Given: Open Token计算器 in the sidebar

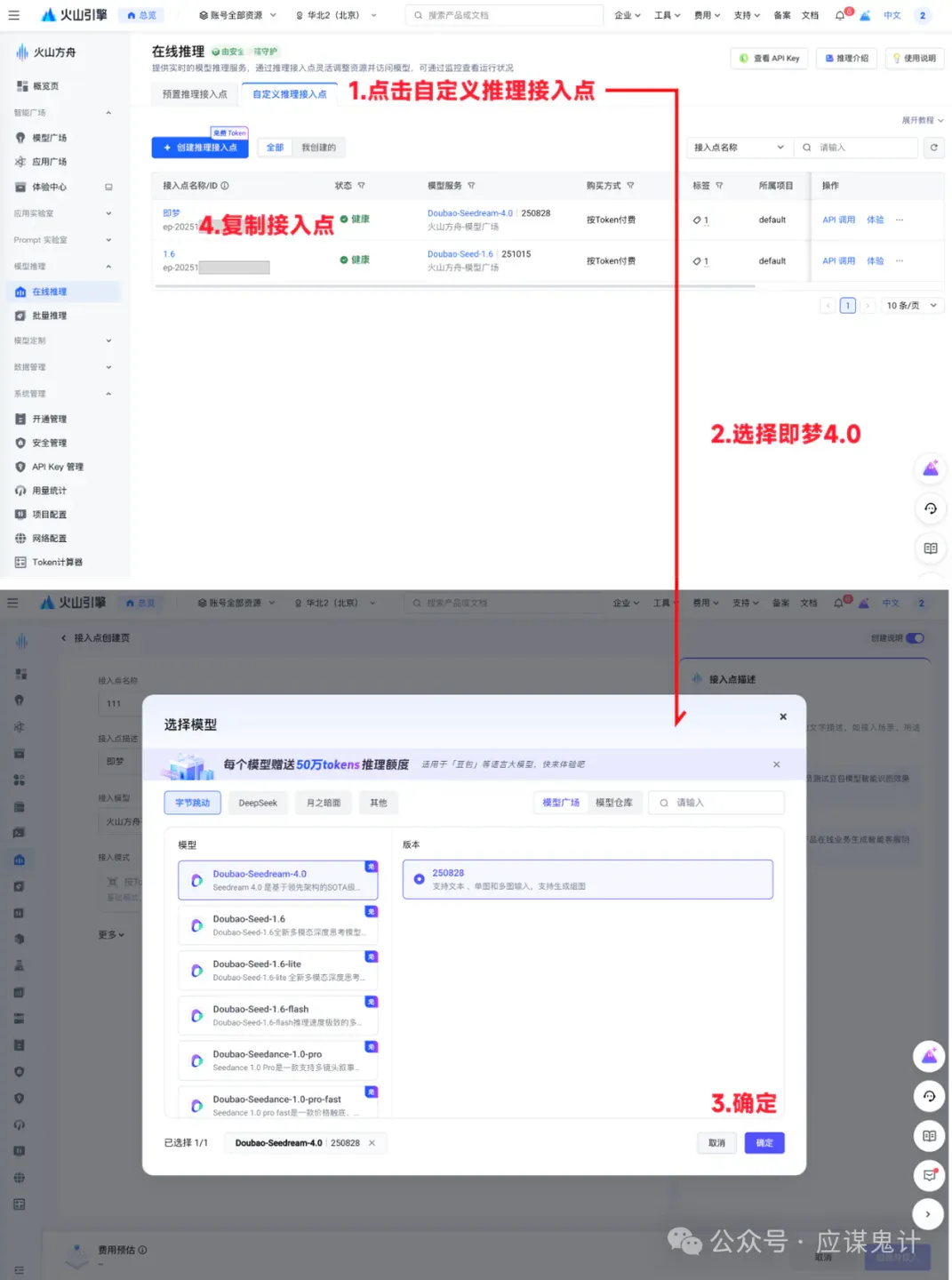Looking at the screenshot, I should [x=57, y=563].
